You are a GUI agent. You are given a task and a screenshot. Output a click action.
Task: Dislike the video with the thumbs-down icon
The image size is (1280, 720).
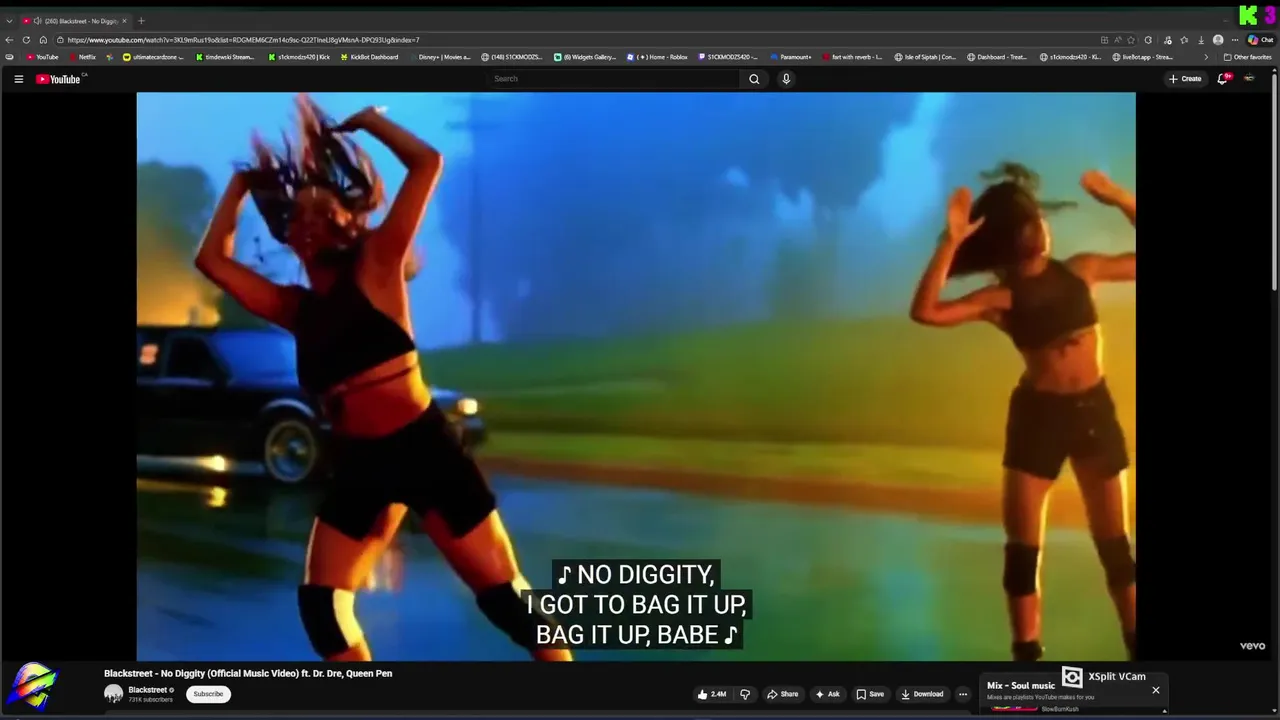(x=744, y=694)
